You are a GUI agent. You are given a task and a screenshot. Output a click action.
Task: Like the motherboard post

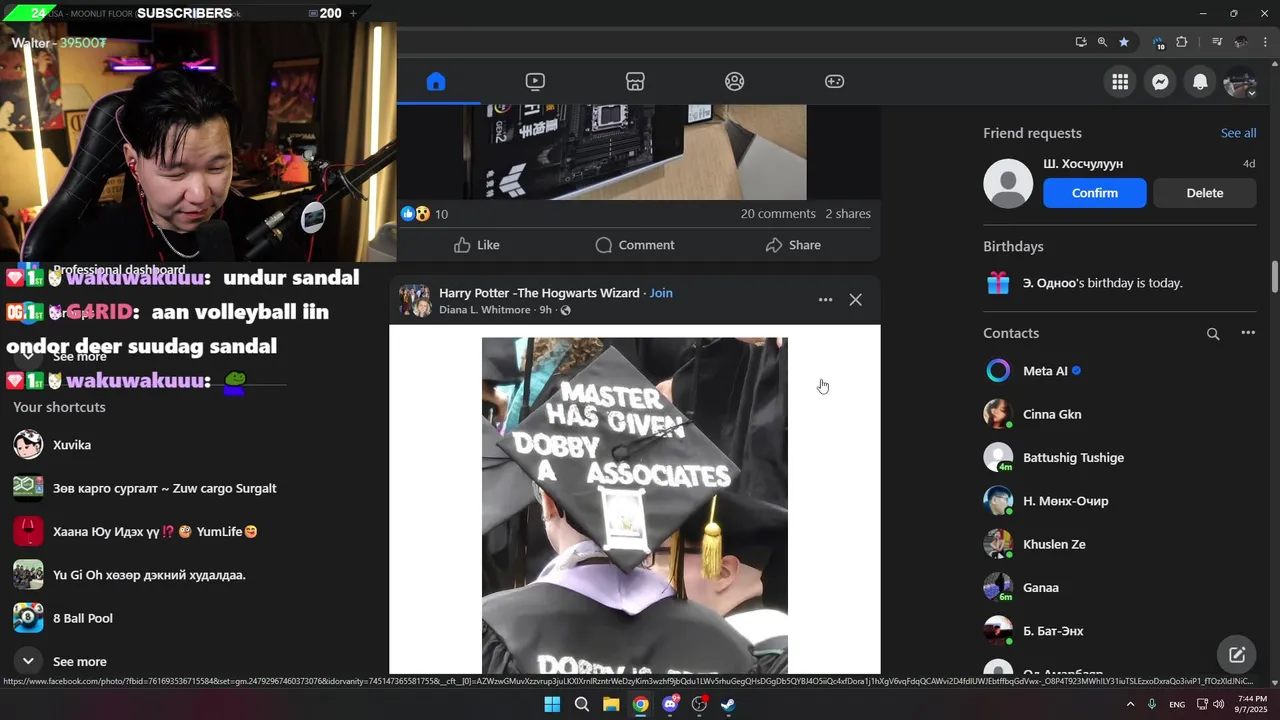point(477,245)
